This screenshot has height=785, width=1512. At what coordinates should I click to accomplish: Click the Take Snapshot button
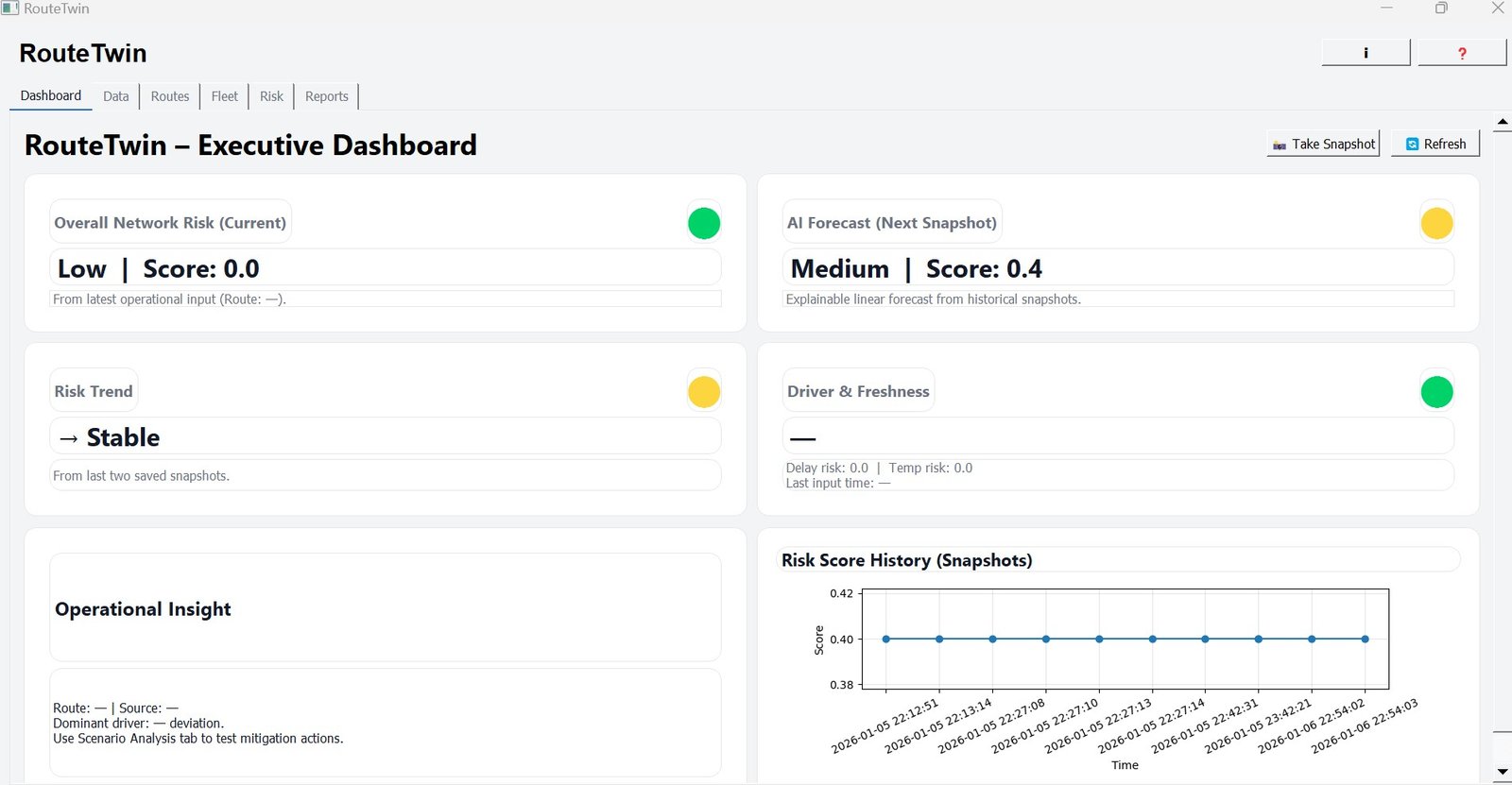click(x=1323, y=144)
